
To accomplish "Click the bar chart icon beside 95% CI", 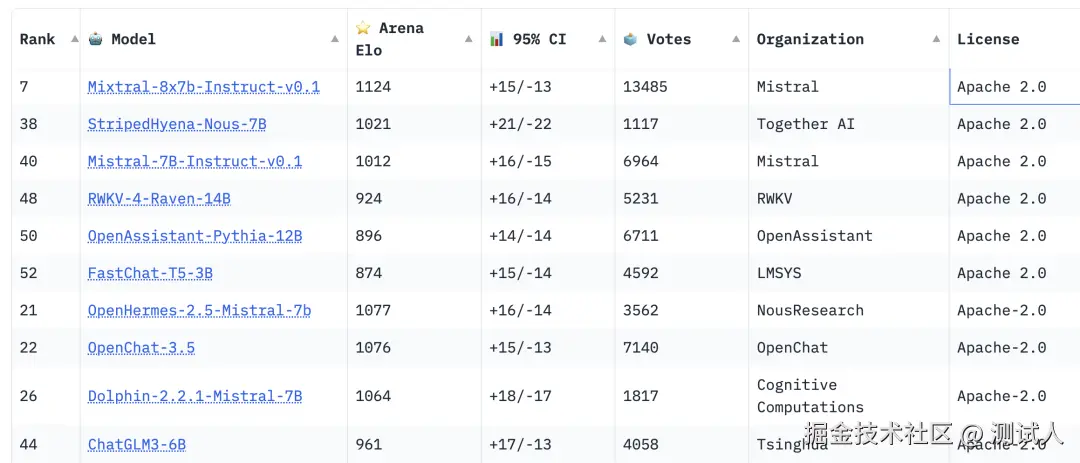I will (x=497, y=39).
